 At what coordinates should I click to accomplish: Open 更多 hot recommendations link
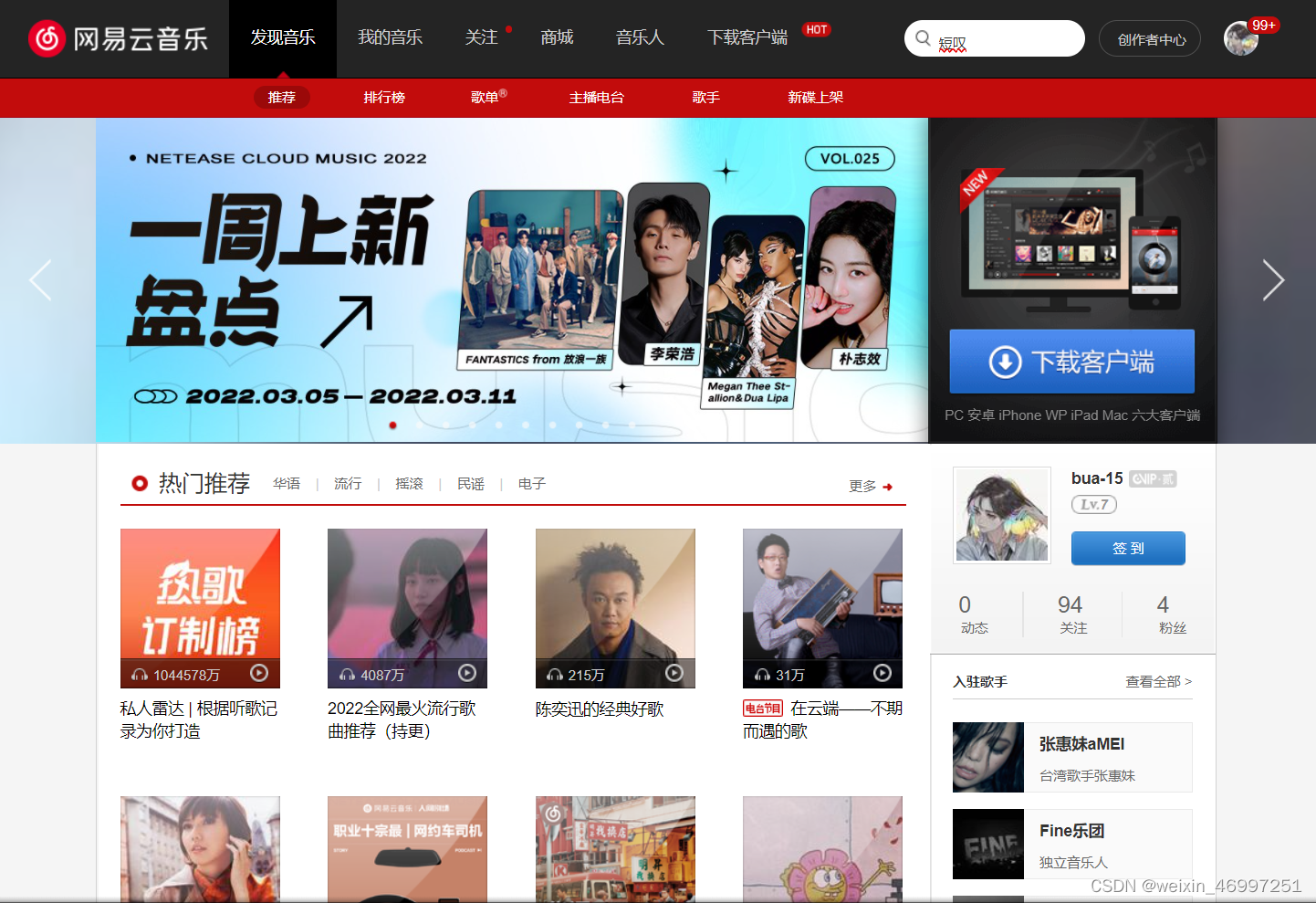pos(862,487)
